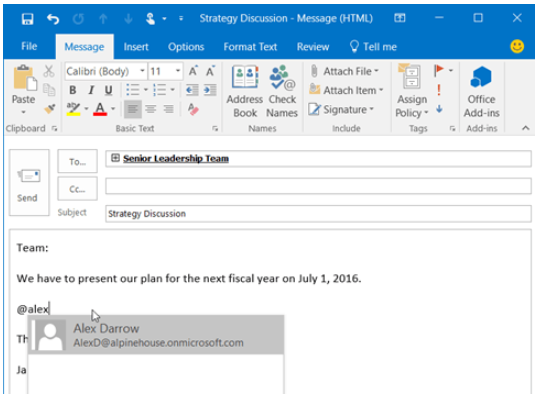The image size is (539, 400).
Task: Toggle Align Right paragraph alignment
Action: (168, 109)
